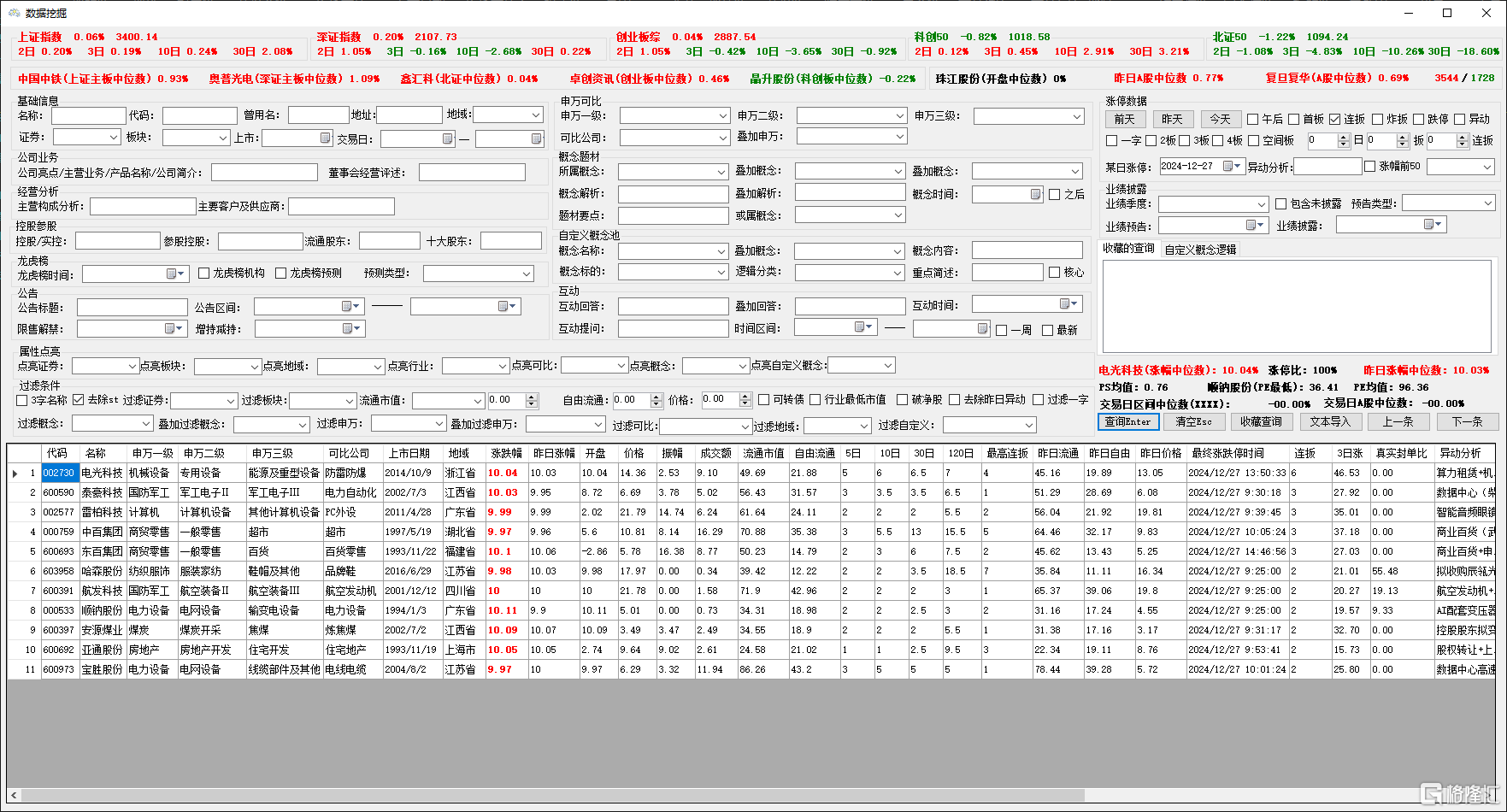Step the 日 count spinner arrows
Image resolution: width=1507 pixels, height=812 pixels.
(1344, 141)
